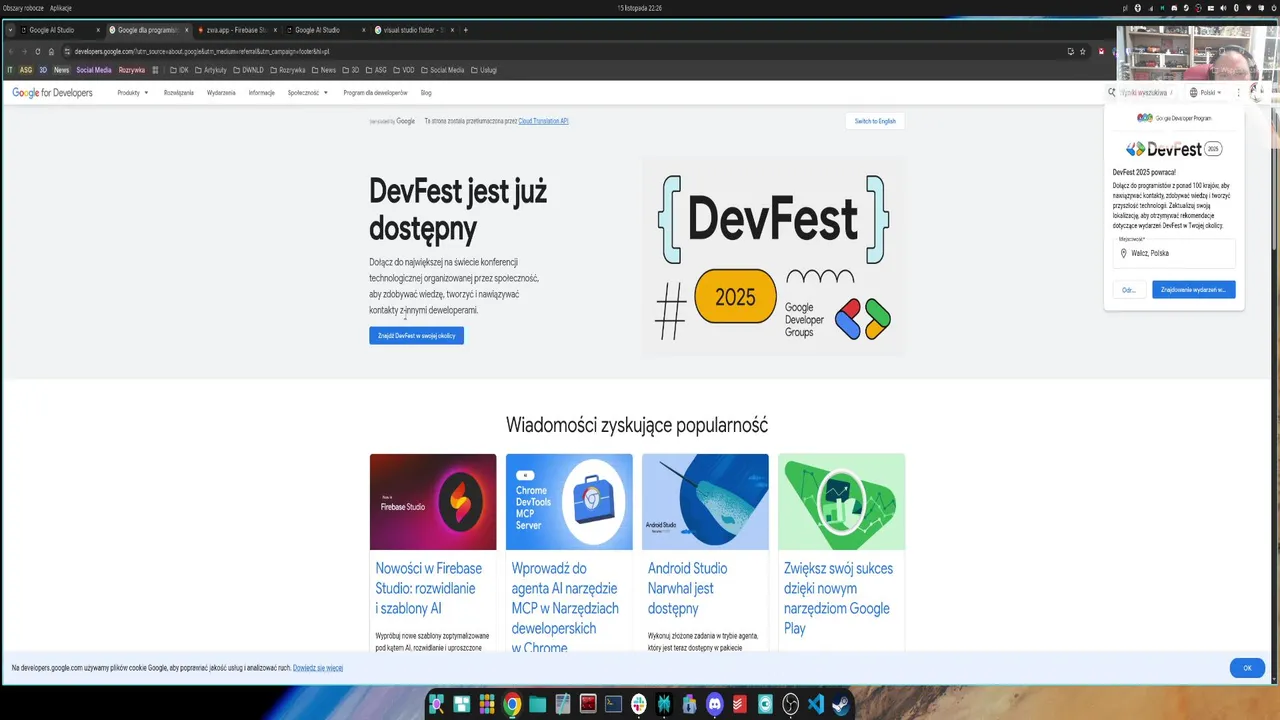This screenshot has width=1280, height=720.
Task: Click the Switch to English button
Action: coord(875,121)
